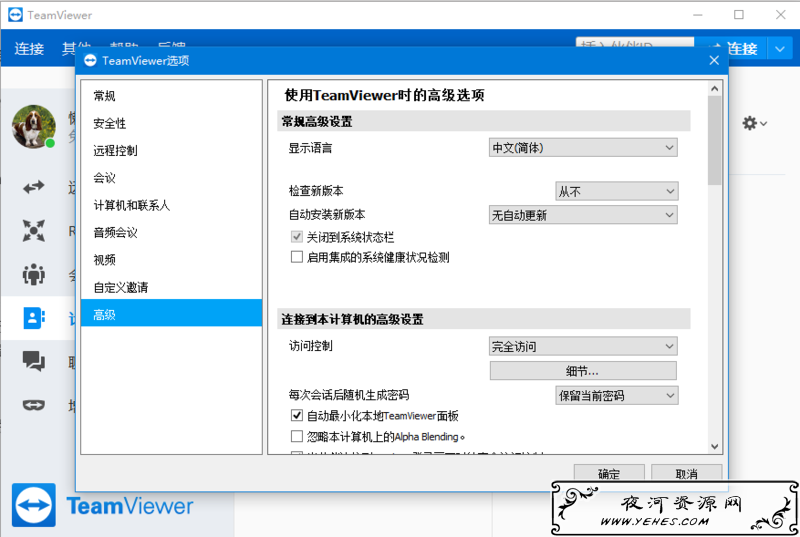Toggle 关闭到系统状态栏 checkbox

pyautogui.click(x=296, y=237)
